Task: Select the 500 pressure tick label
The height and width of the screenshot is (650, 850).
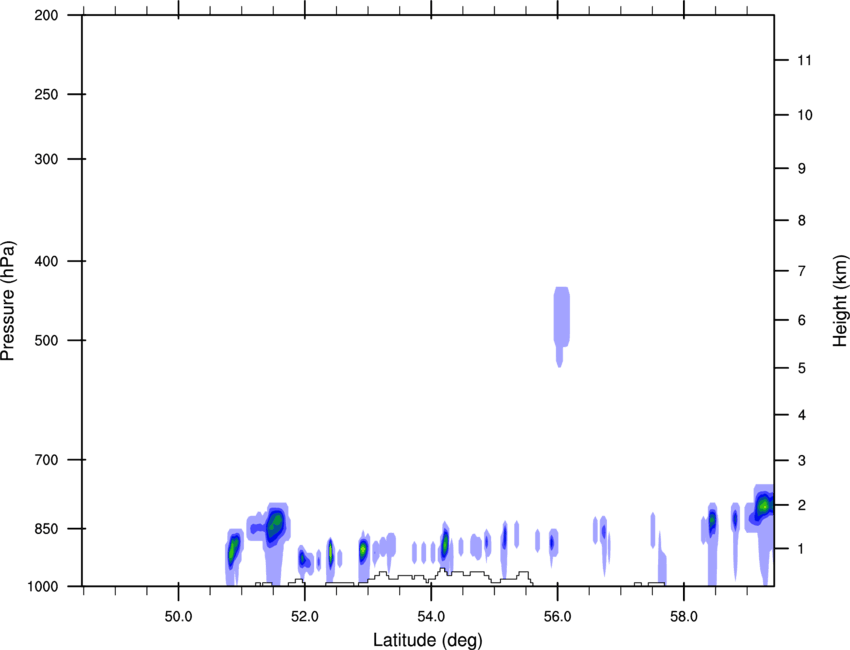Action: coord(46,340)
